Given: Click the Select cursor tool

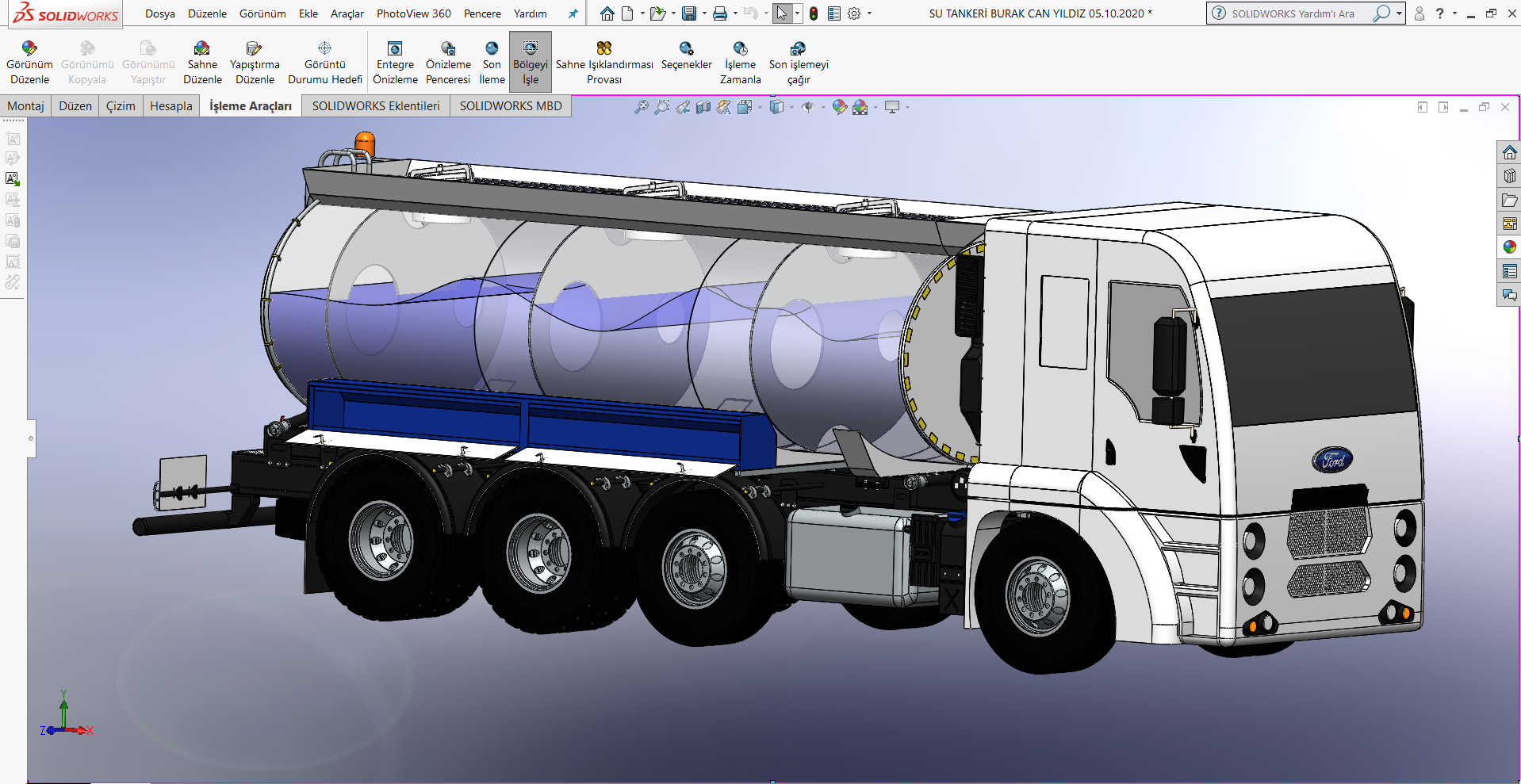Looking at the screenshot, I should click(782, 13).
